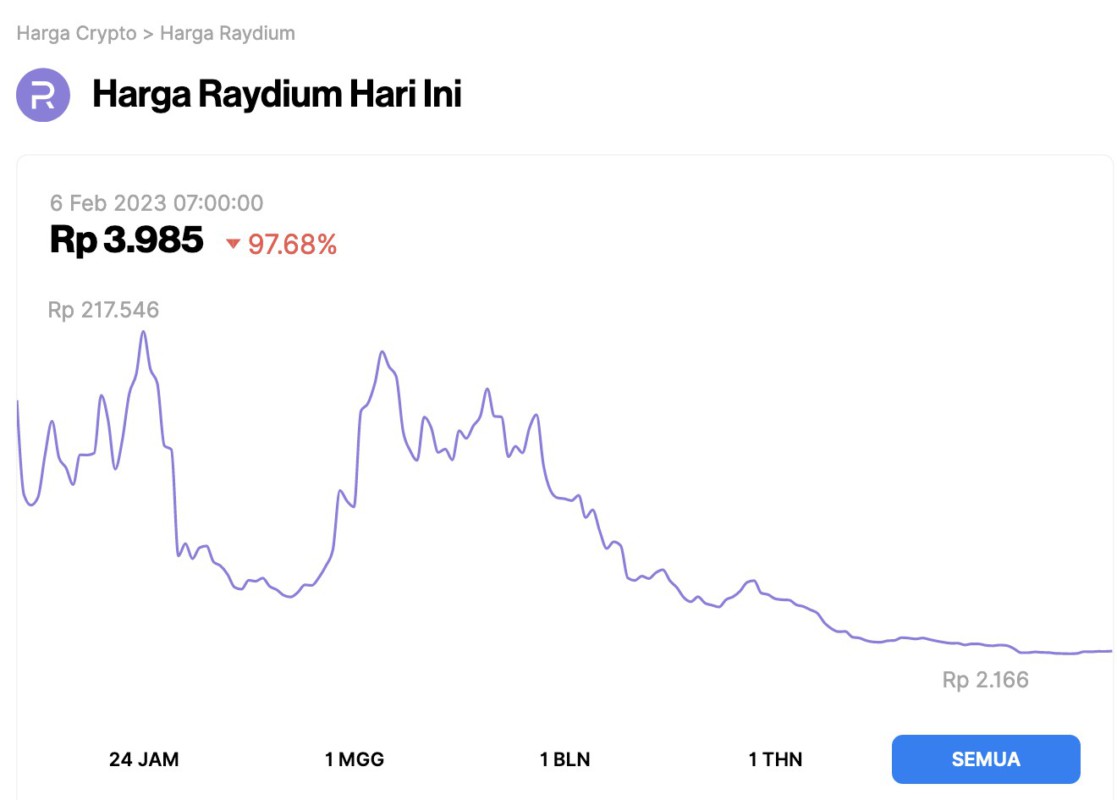Click the highest peak of the price chart
Viewport: 1117px width, 800px height.
pyautogui.click(x=144, y=333)
